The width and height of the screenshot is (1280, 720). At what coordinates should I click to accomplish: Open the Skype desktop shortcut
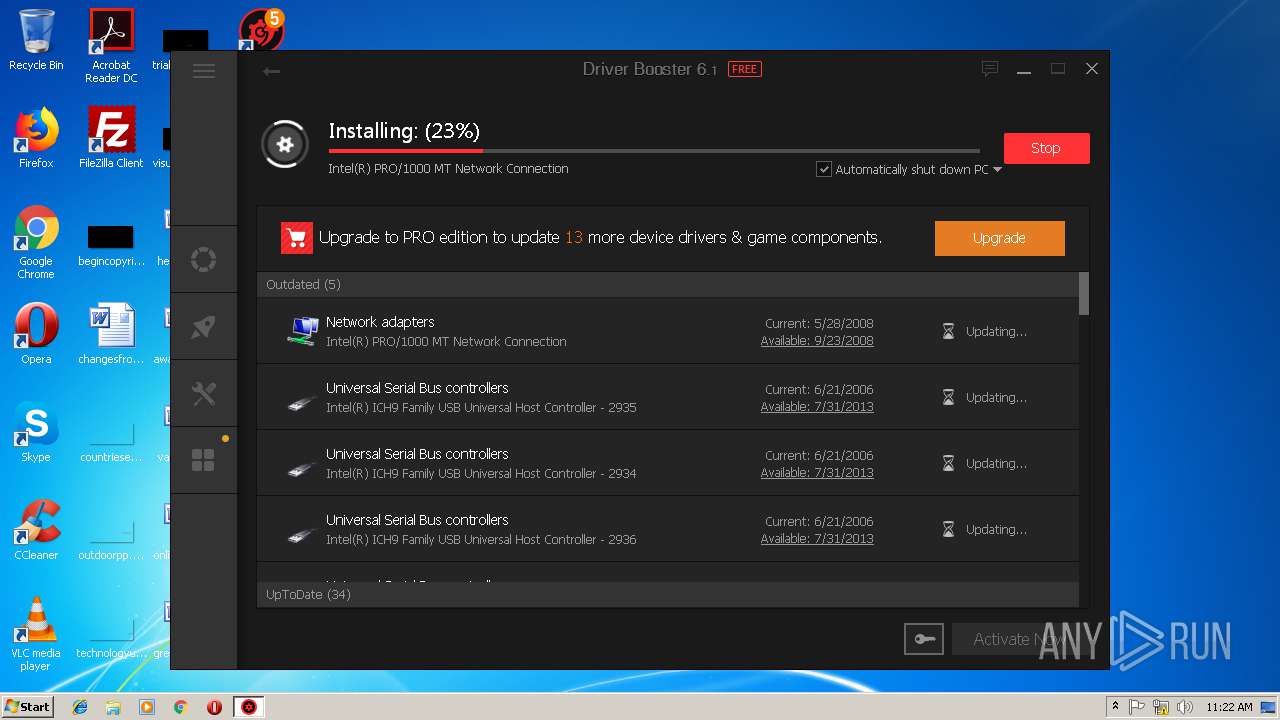(x=36, y=432)
